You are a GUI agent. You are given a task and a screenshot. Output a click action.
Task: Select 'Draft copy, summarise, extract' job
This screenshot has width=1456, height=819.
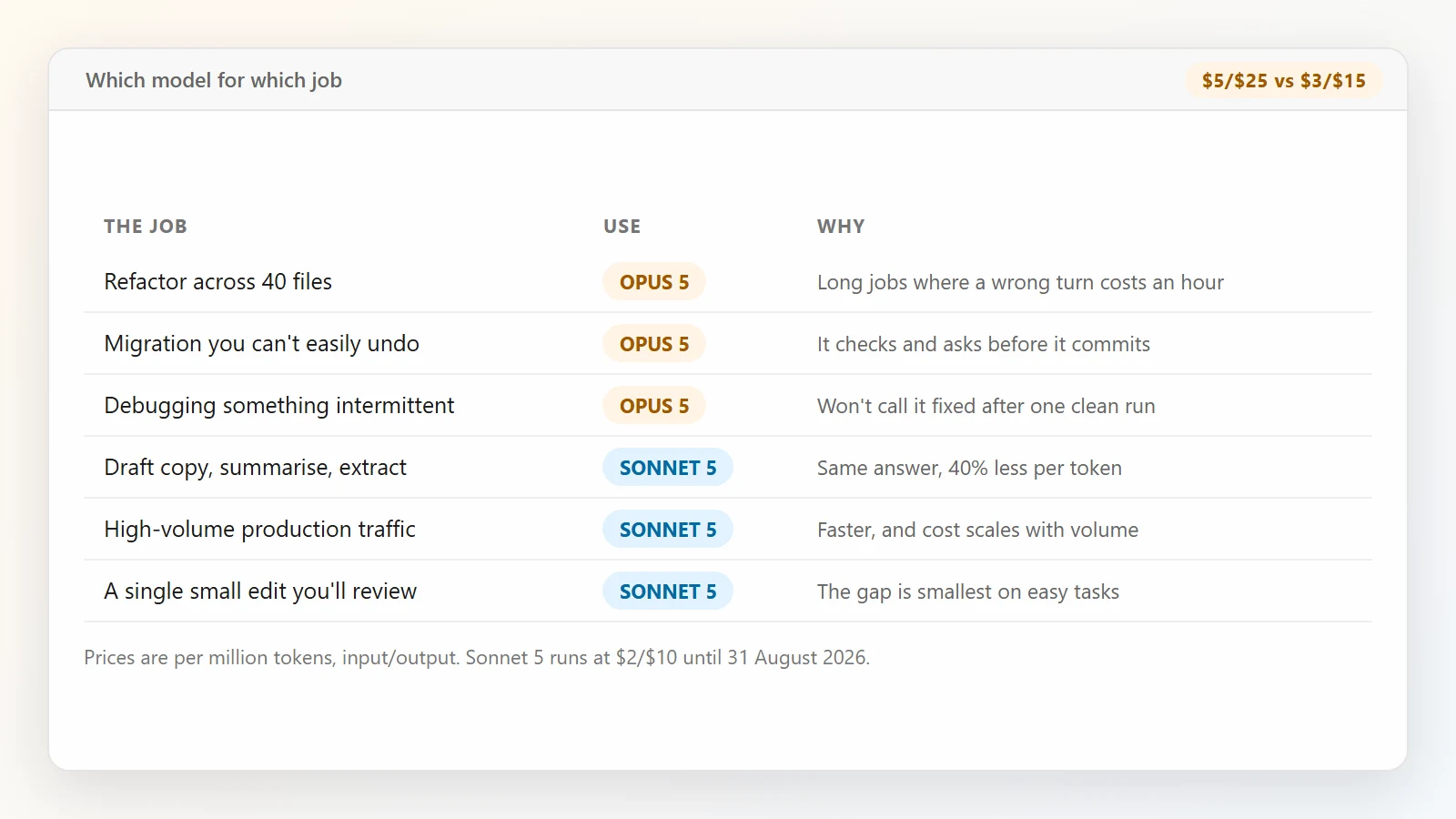(x=256, y=468)
